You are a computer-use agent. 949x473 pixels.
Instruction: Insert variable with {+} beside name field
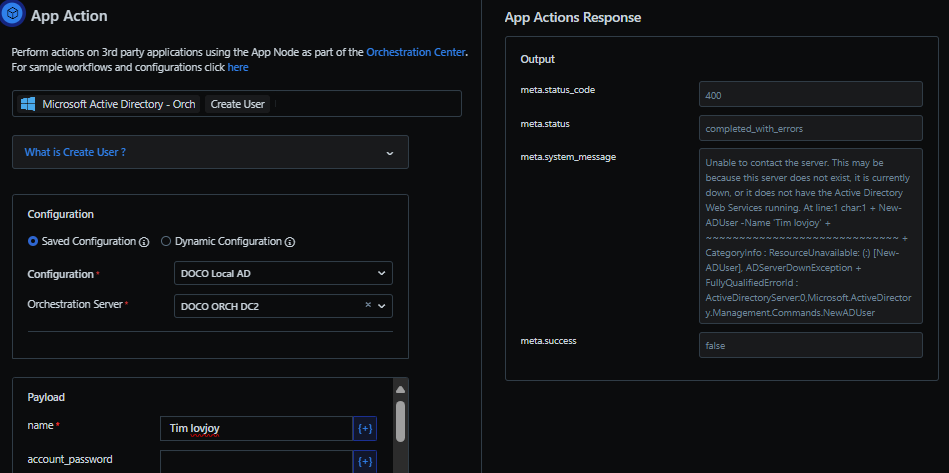(365, 428)
